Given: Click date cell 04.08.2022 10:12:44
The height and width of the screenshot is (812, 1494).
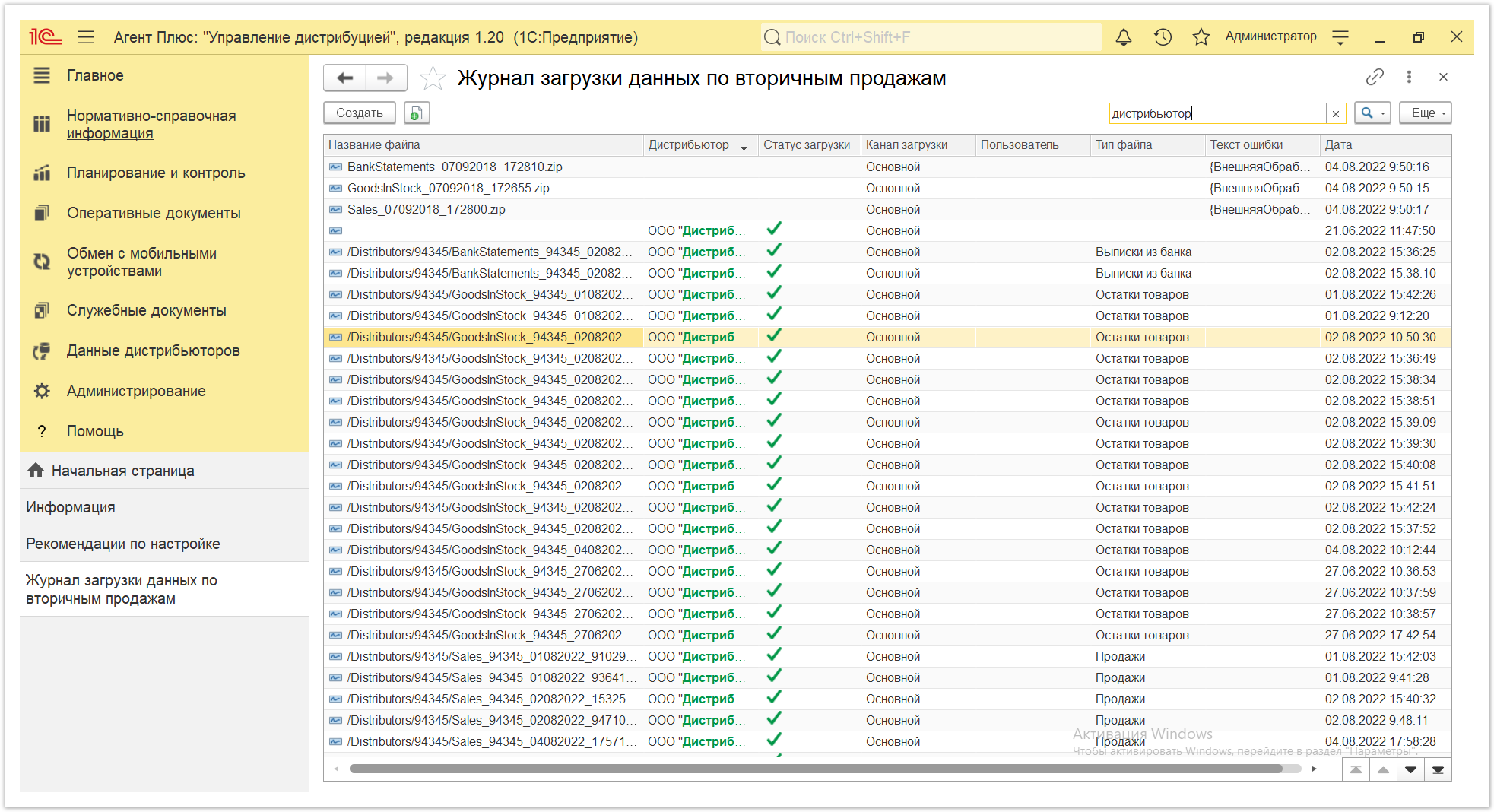Looking at the screenshot, I should click(x=1380, y=550).
